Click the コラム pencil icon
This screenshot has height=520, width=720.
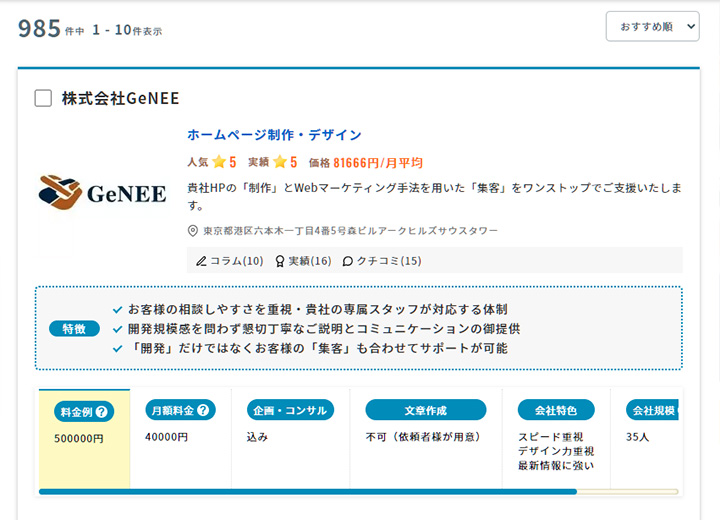pos(201,261)
